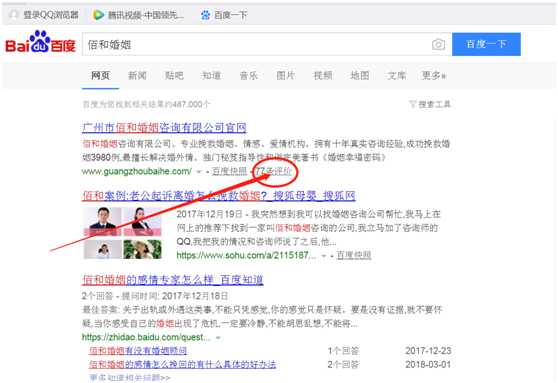
Task: Switch to the 地图 tab
Action: coord(360,75)
